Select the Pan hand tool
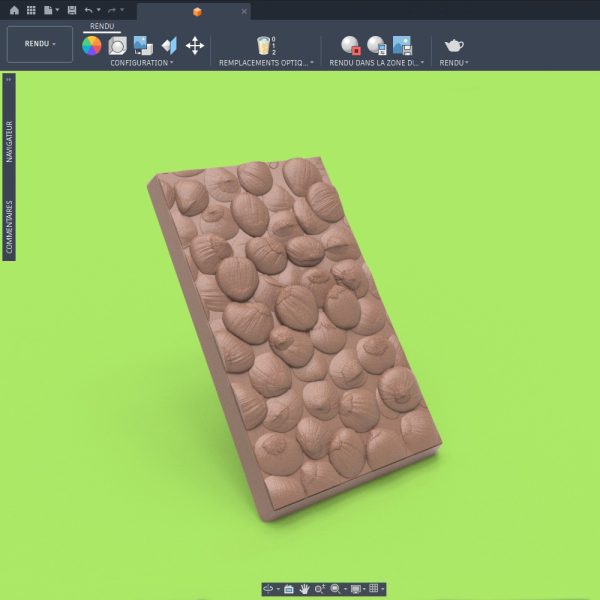Viewport: 600px width, 600px height. point(304,589)
